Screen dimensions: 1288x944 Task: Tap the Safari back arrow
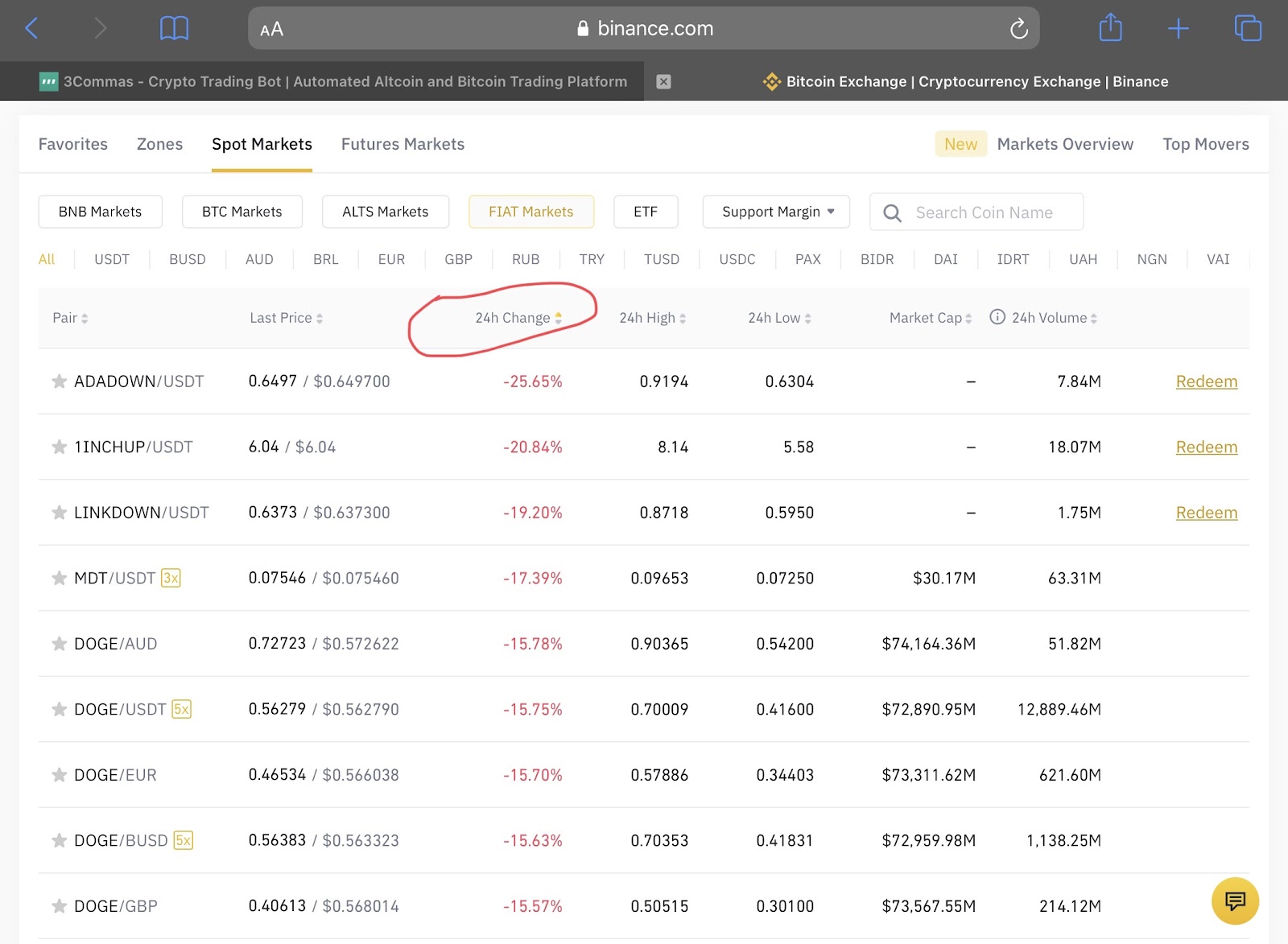32,29
